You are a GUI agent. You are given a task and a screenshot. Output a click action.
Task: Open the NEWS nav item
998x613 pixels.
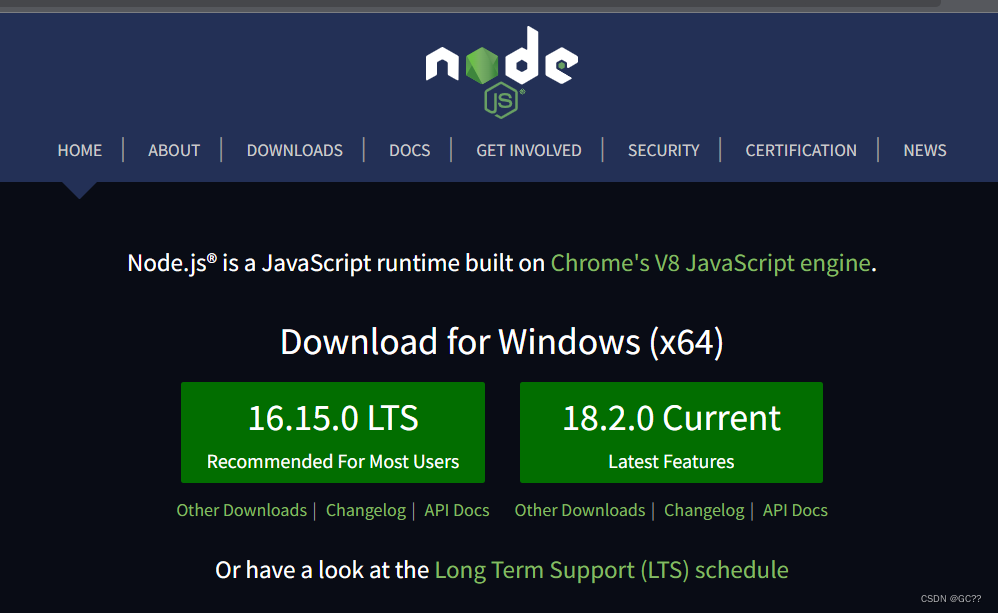click(x=925, y=150)
